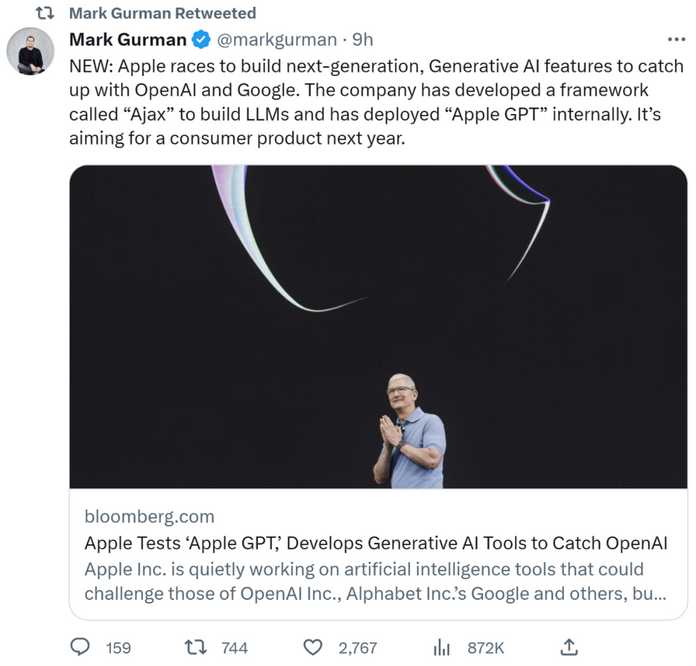Viewport: 696px width, 666px height.
Task: Open the bloomberg.com domain link
Action: [150, 516]
